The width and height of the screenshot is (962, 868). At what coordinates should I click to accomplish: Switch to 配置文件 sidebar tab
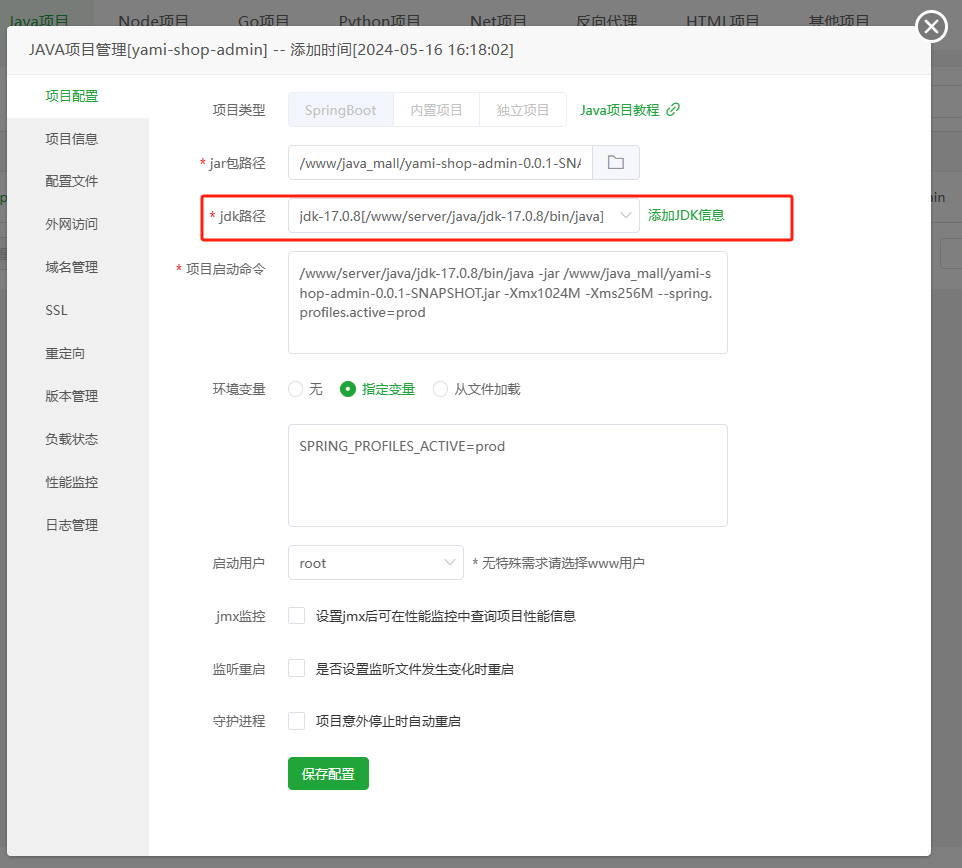point(72,181)
